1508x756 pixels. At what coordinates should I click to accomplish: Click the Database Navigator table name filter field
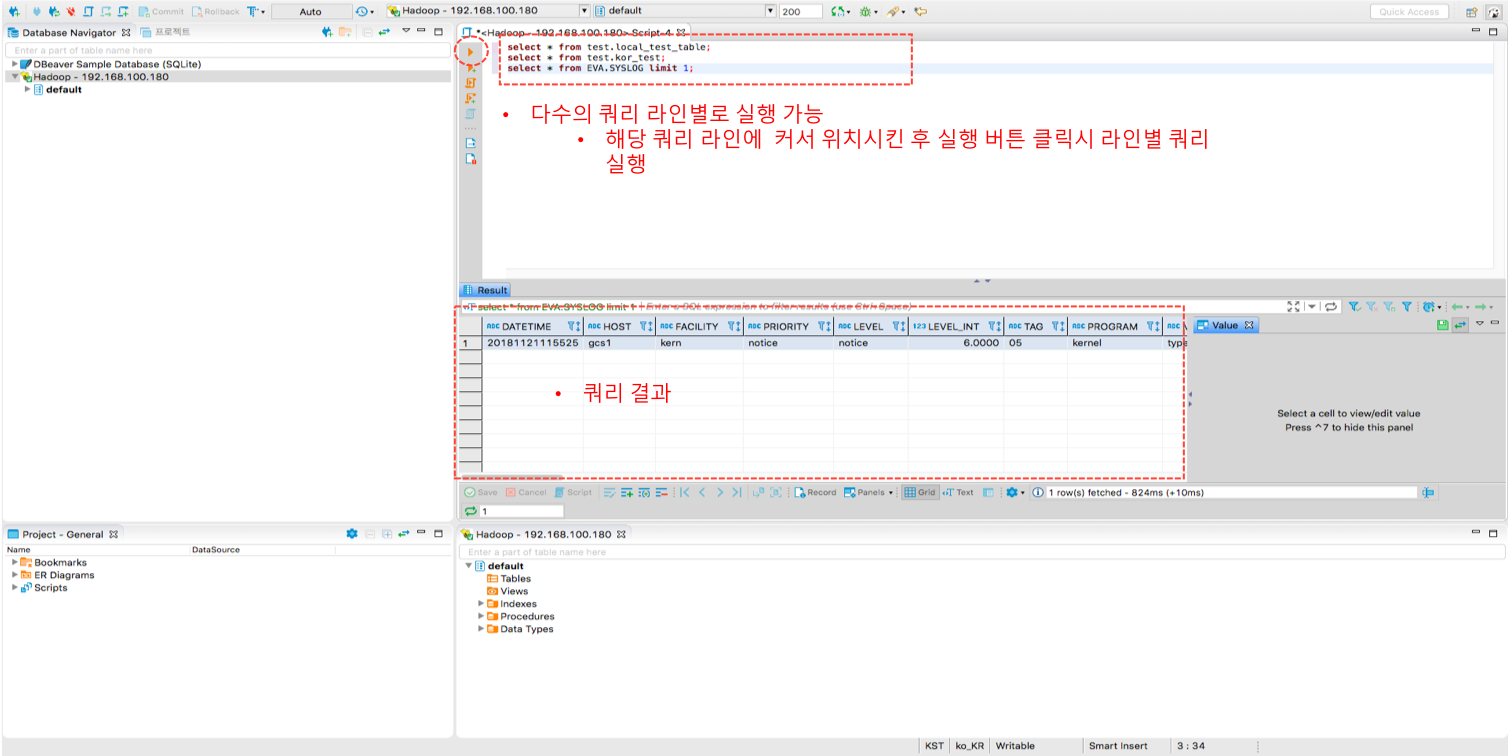[227, 50]
